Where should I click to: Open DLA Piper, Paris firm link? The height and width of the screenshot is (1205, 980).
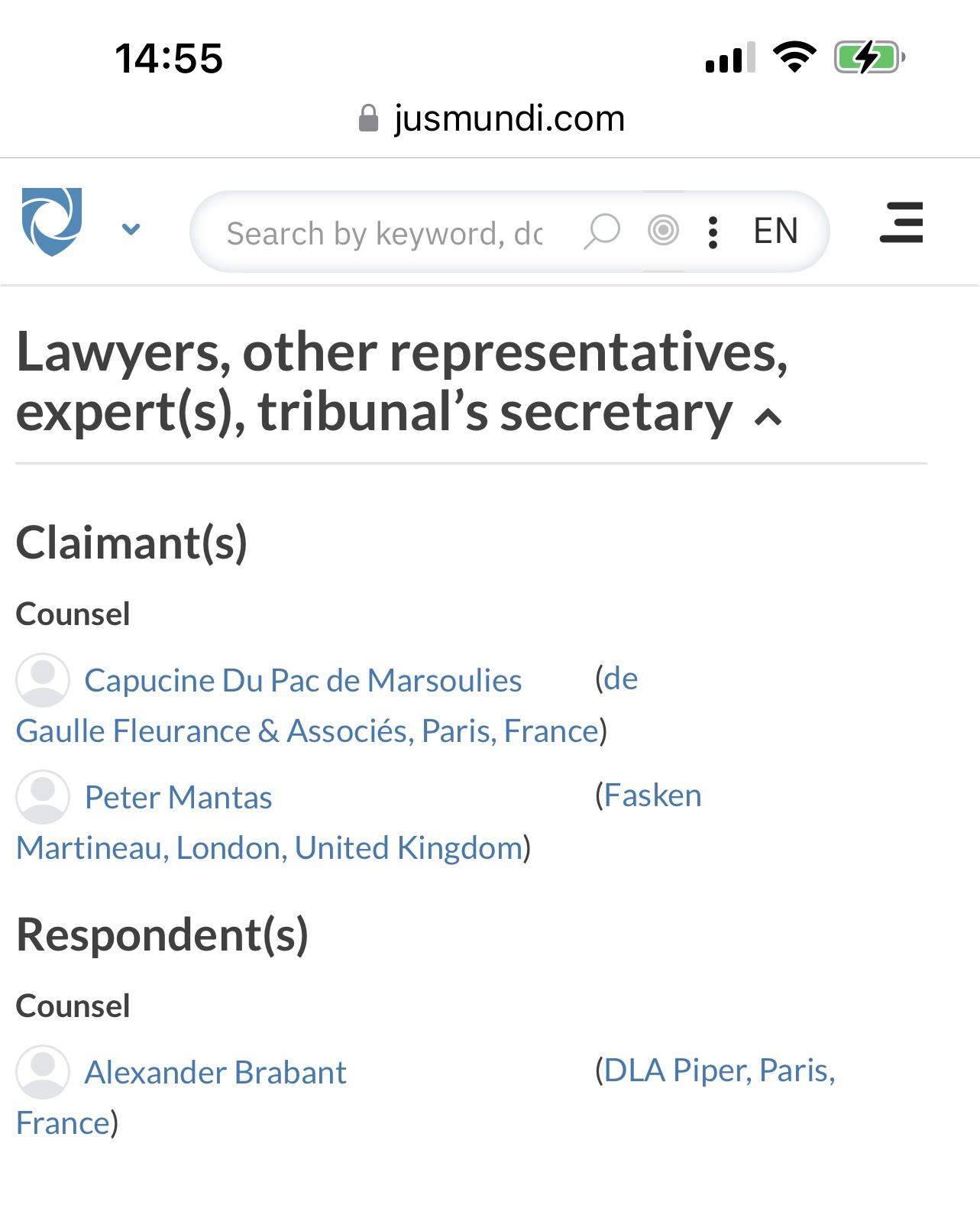click(x=719, y=1071)
